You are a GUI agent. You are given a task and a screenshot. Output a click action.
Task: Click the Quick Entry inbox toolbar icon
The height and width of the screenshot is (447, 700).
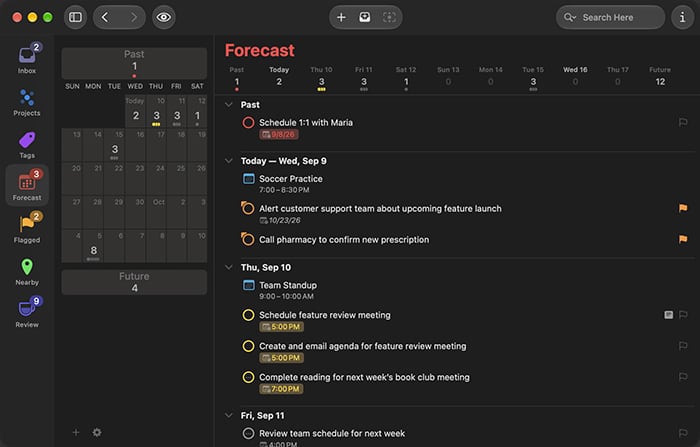click(x=365, y=17)
